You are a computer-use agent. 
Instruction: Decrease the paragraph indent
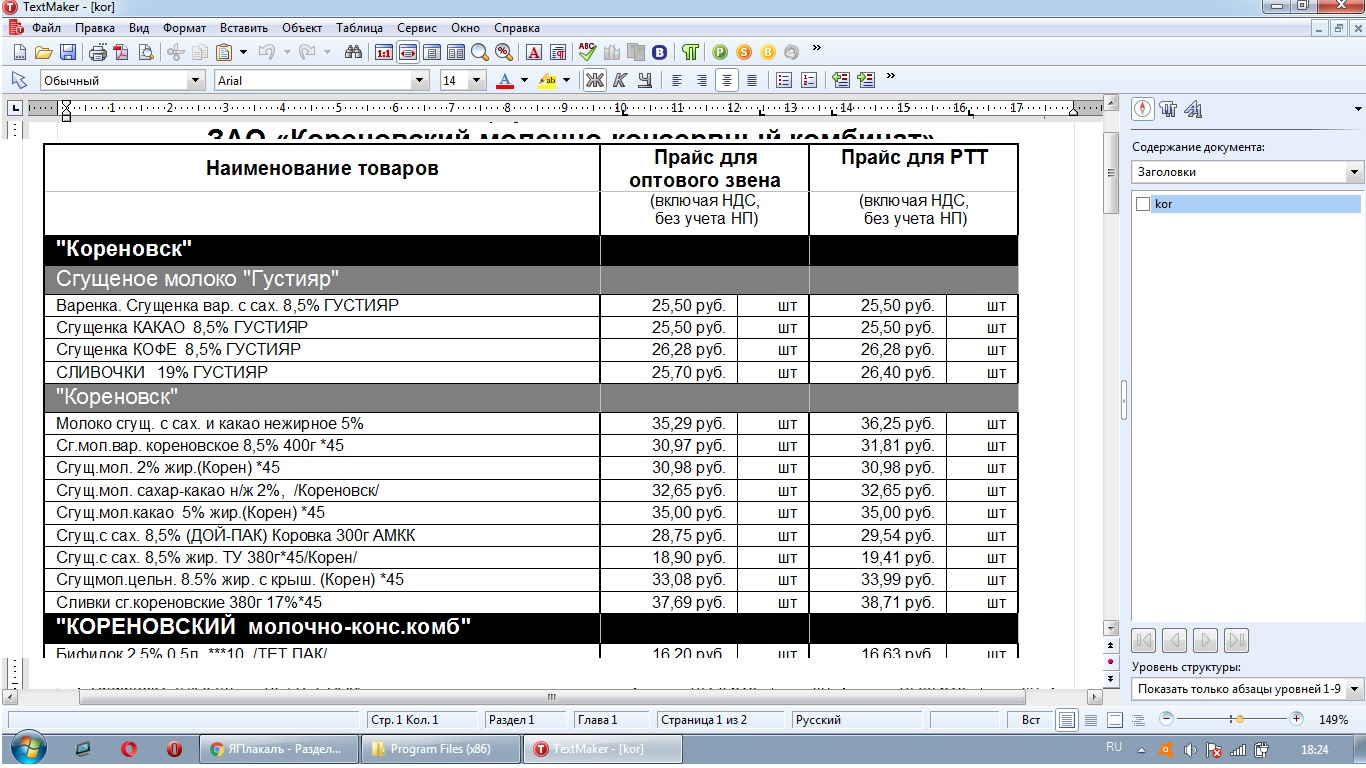(841, 80)
